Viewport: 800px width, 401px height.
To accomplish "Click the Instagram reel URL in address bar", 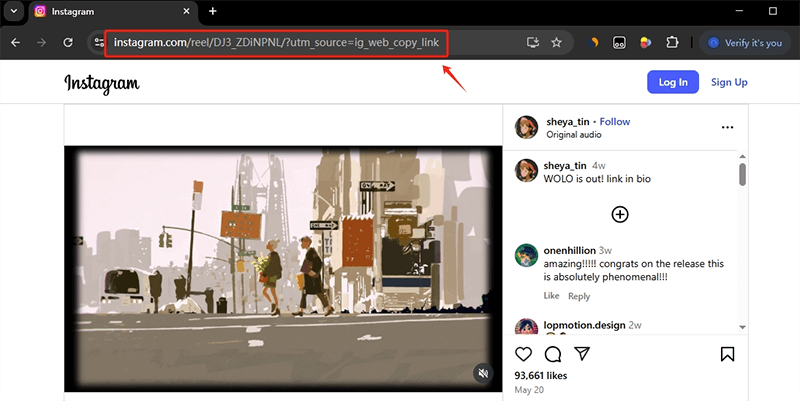I will 276,42.
